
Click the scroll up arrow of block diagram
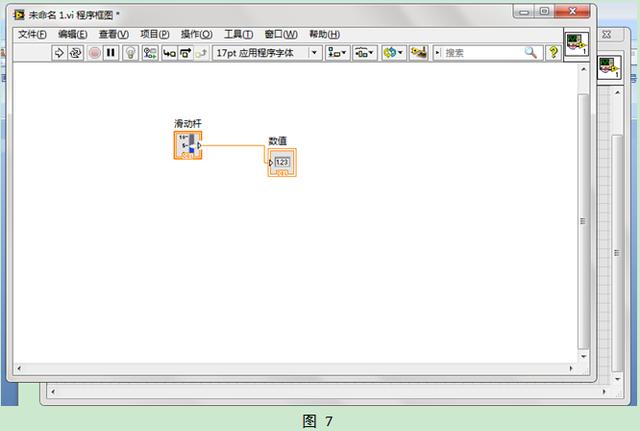pos(583,69)
